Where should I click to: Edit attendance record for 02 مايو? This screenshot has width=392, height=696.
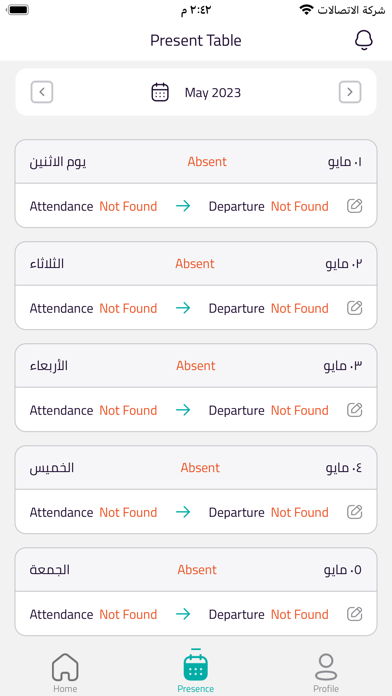354,308
